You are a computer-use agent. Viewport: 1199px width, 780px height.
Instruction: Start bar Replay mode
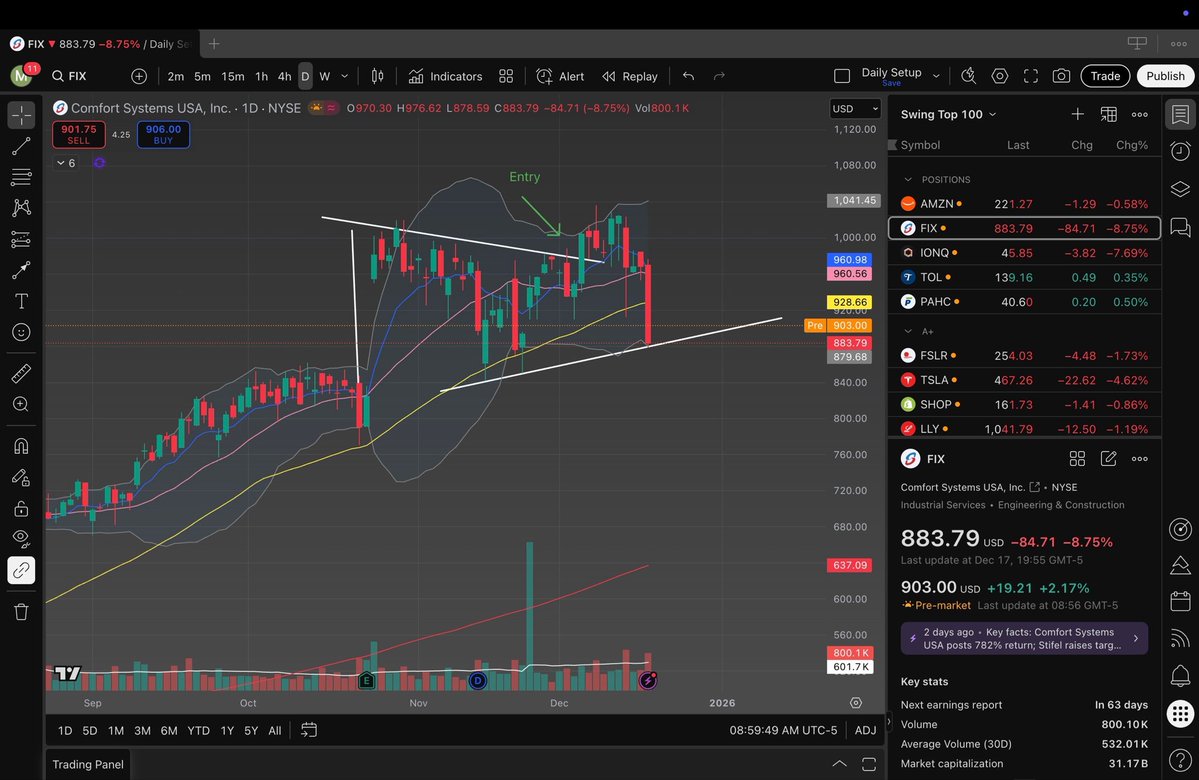tap(630, 76)
